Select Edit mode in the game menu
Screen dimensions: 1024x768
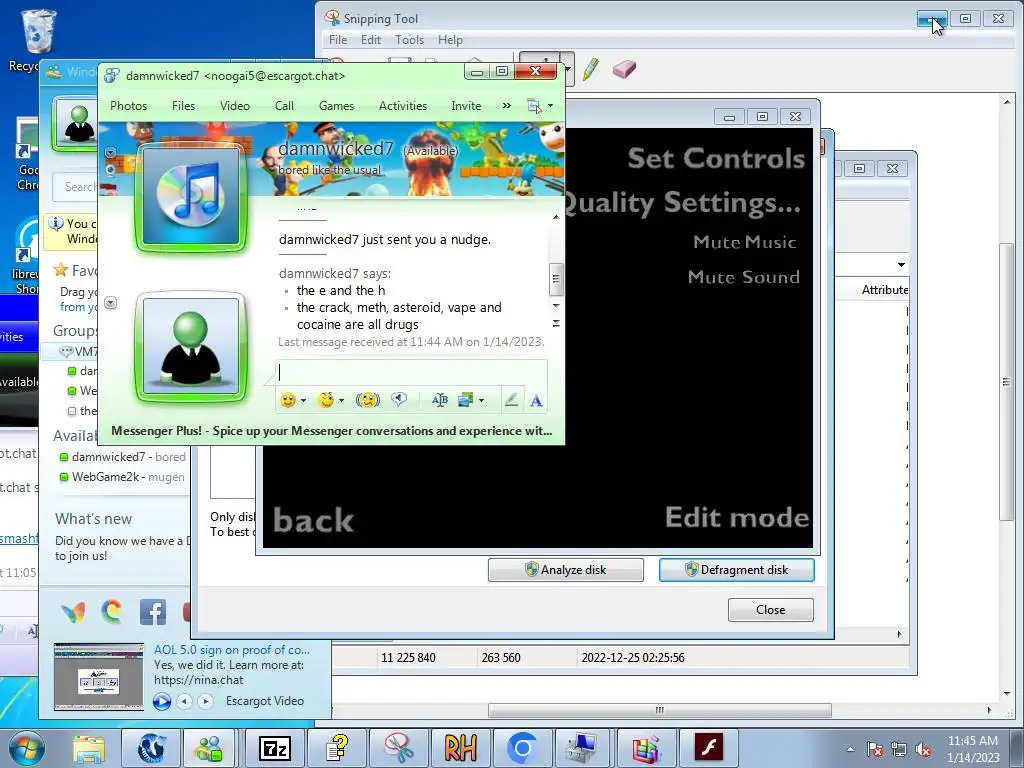tap(737, 517)
